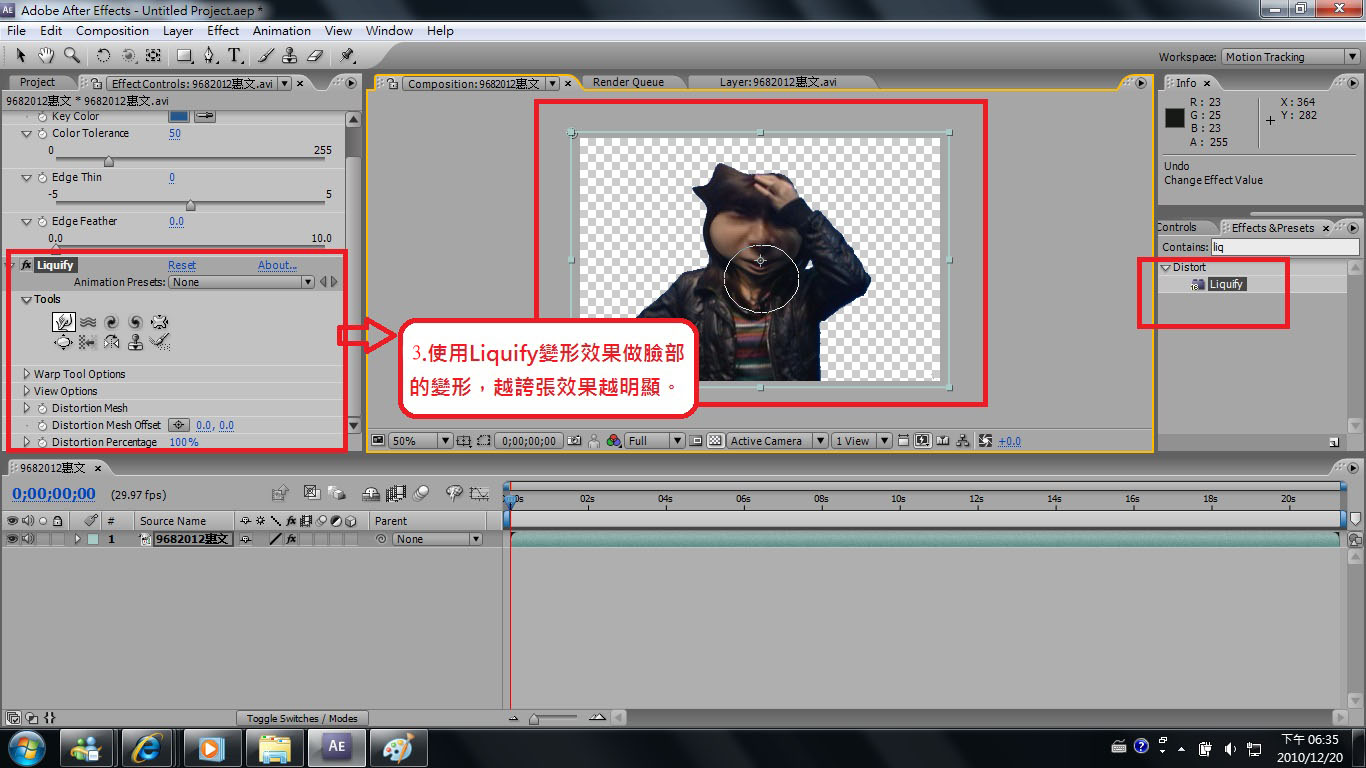Viewport: 1366px width, 768px height.
Task: Select the Brush tool in toolbar
Action: (266, 56)
